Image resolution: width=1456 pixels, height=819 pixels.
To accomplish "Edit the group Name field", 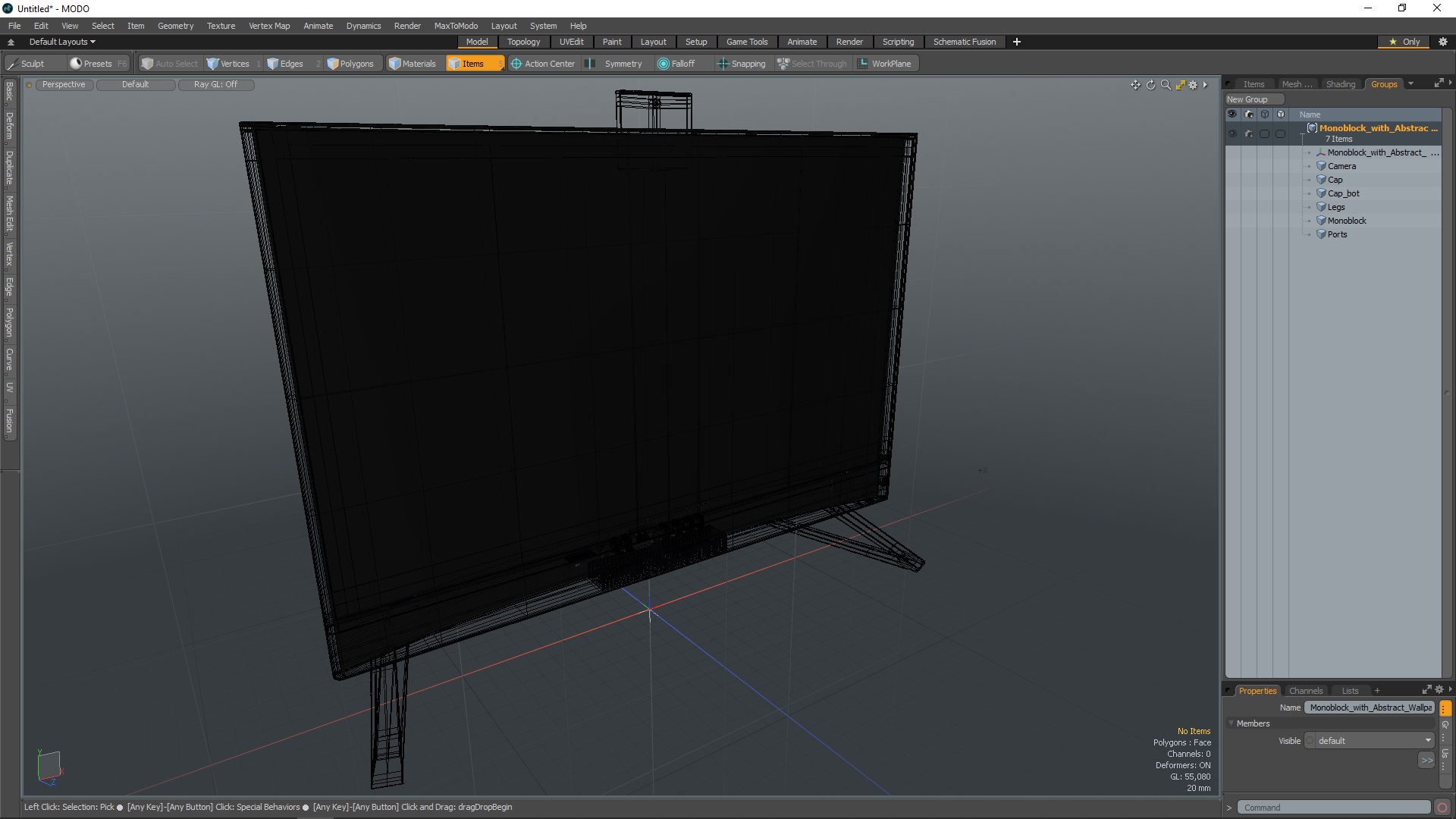I will click(1370, 708).
